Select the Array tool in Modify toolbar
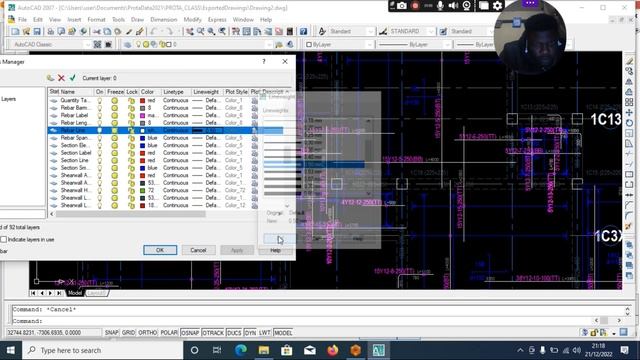Viewport: 640px width, 360px height. [629, 102]
